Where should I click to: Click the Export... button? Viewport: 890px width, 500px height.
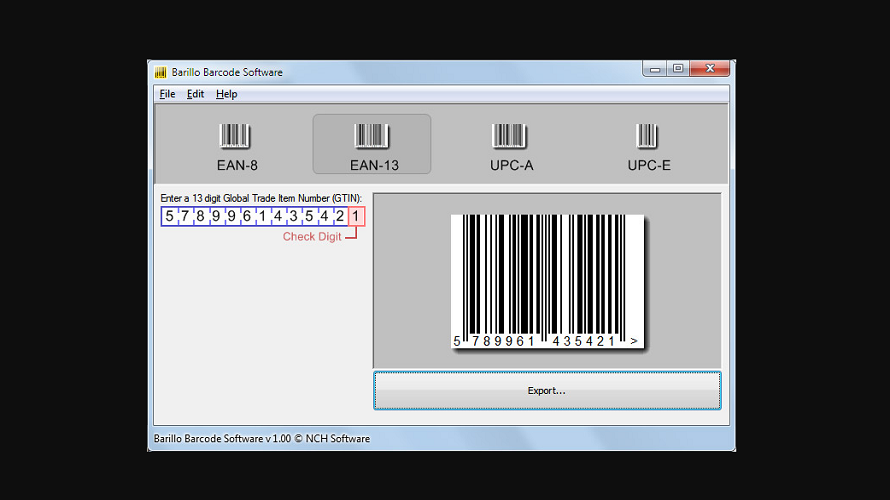(x=547, y=390)
